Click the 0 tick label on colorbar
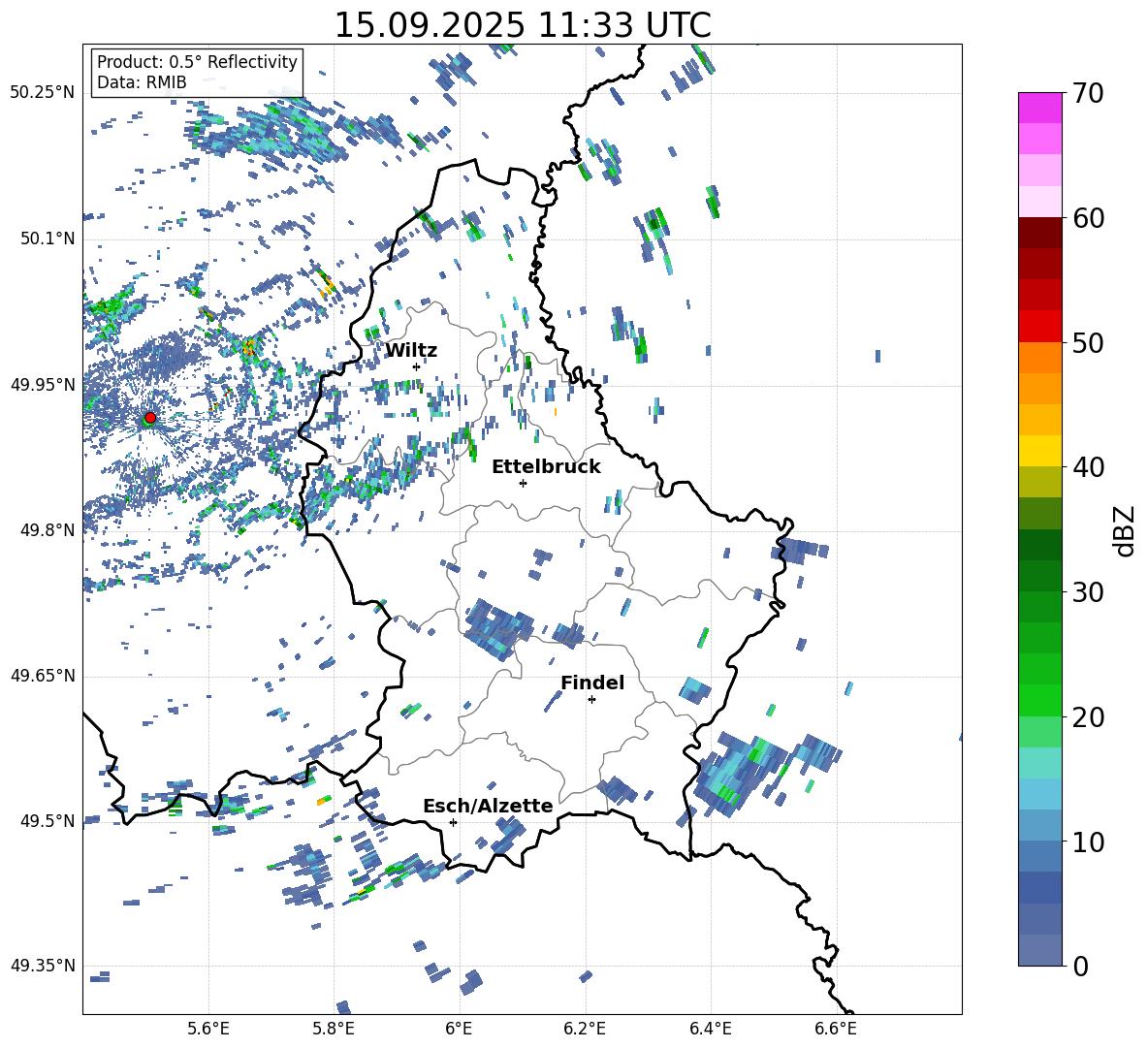 [x=1080, y=967]
